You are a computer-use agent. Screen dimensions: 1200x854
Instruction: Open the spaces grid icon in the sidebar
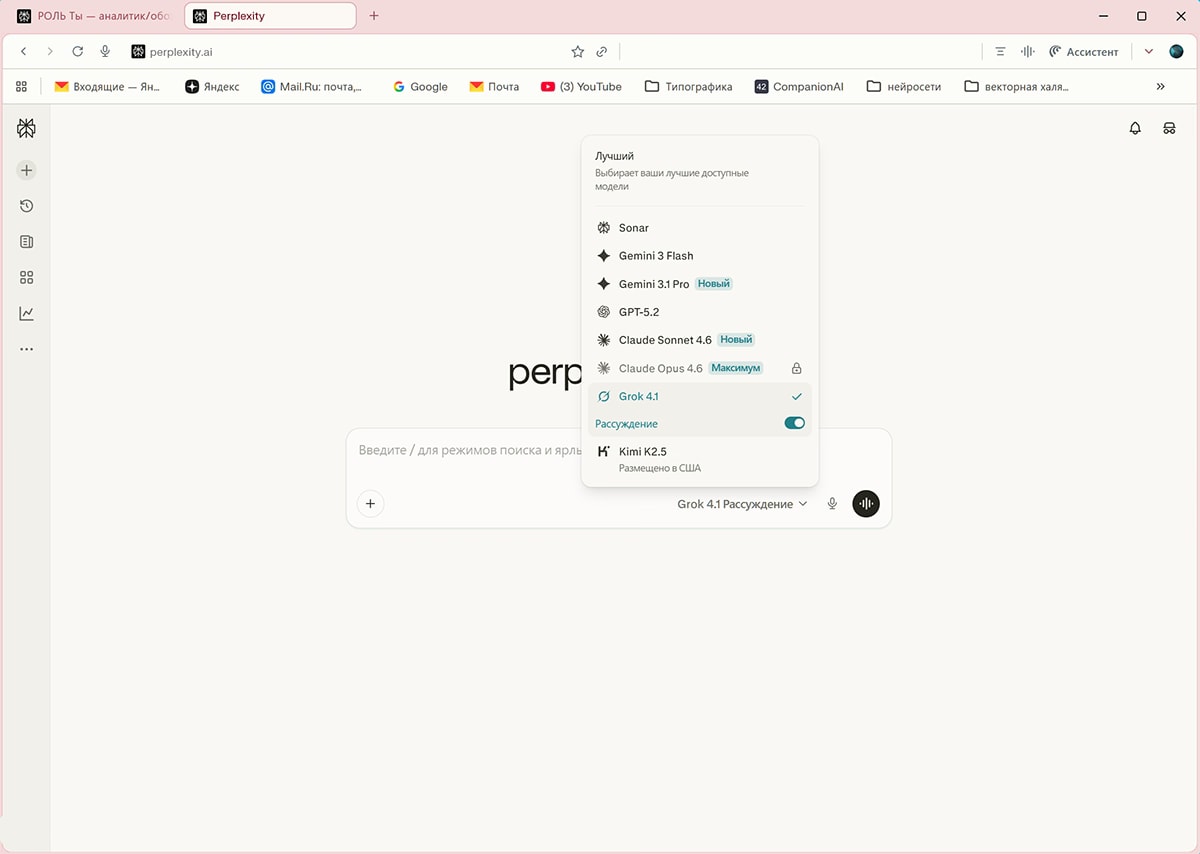(26, 278)
